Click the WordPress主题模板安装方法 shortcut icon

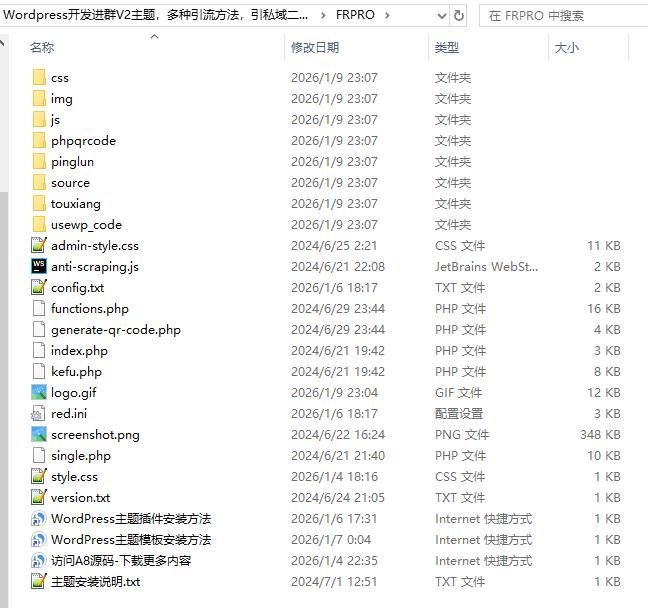click(39, 539)
